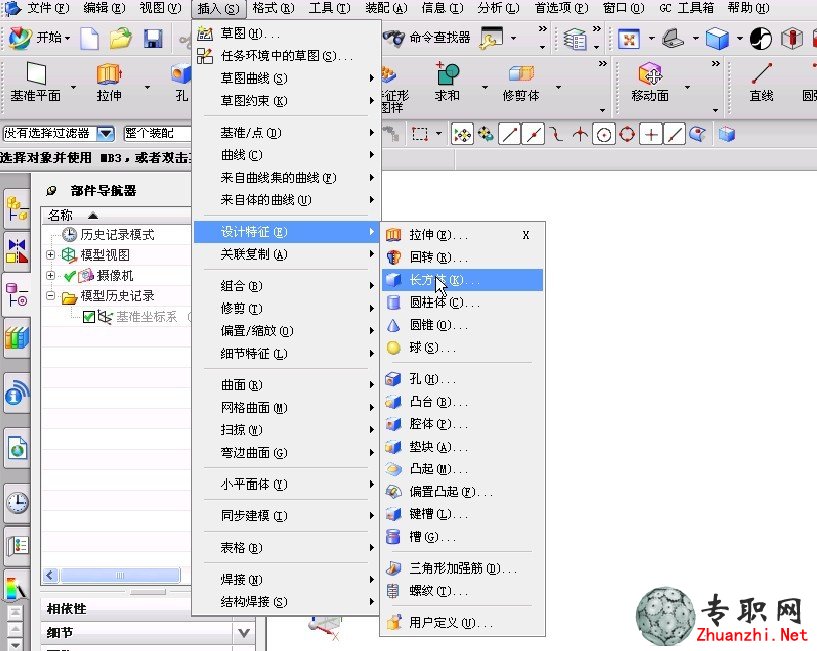
Task: Sort by the 名称 column header
Action: pos(116,215)
